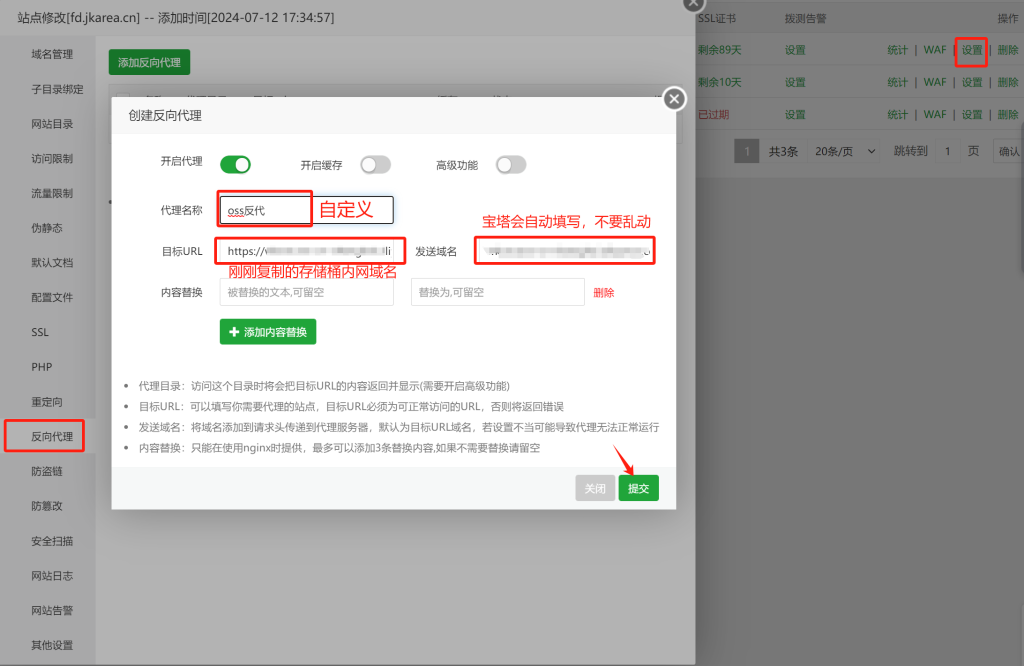Click the green 提交 button

coord(638,488)
